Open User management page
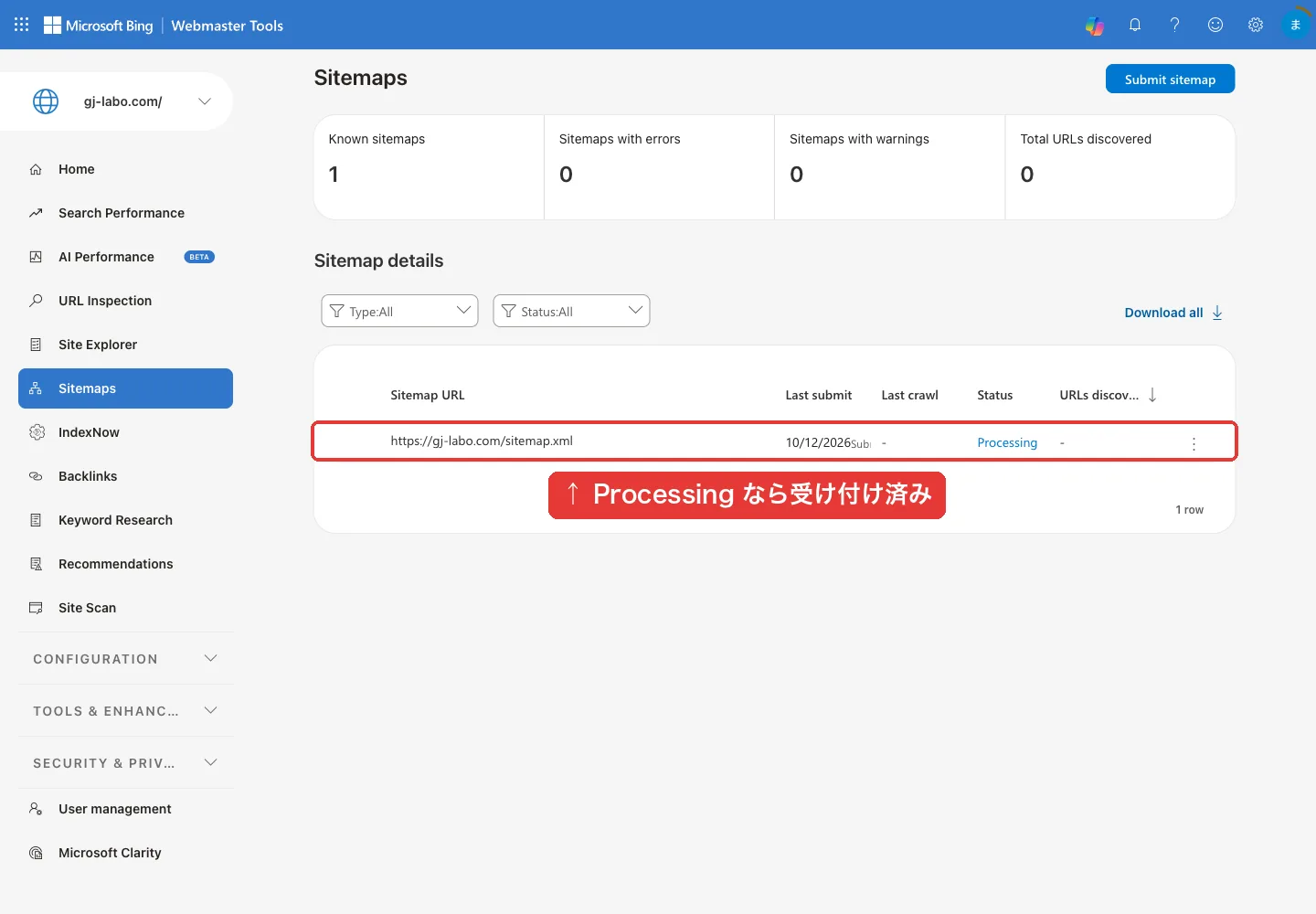 click(x=125, y=809)
